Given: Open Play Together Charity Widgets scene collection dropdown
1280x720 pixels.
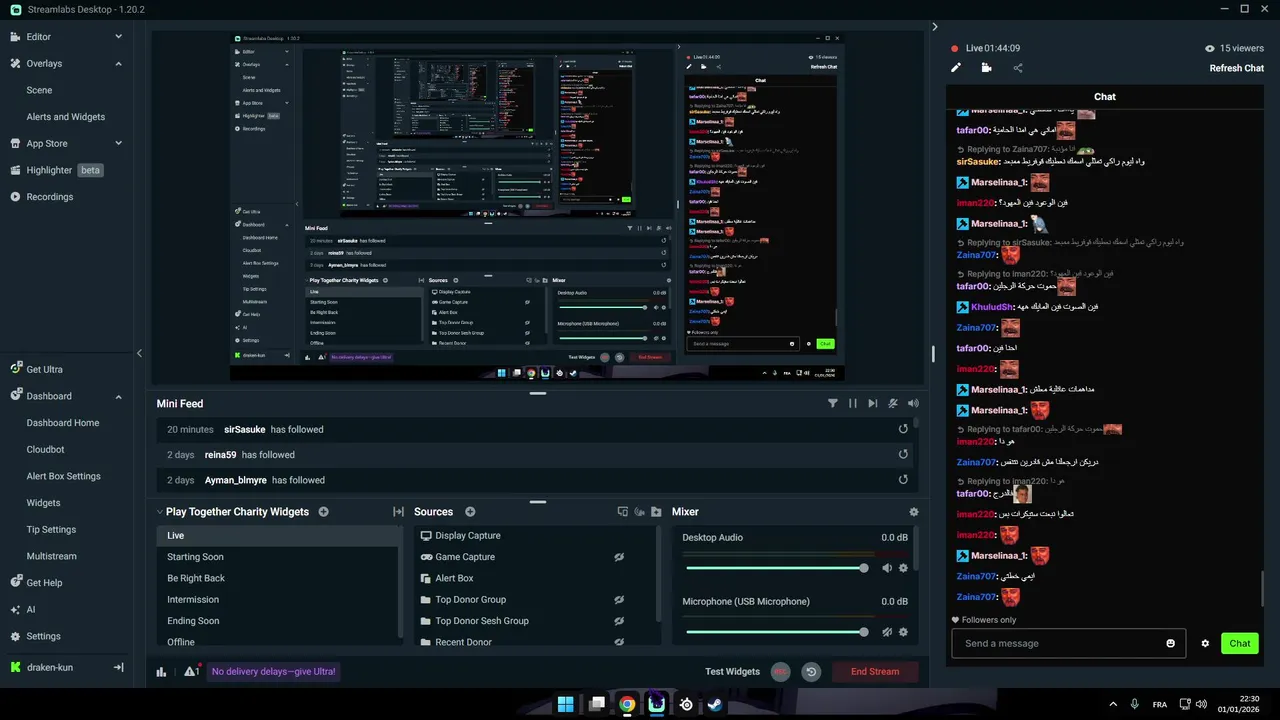Looking at the screenshot, I should (x=232, y=512).
